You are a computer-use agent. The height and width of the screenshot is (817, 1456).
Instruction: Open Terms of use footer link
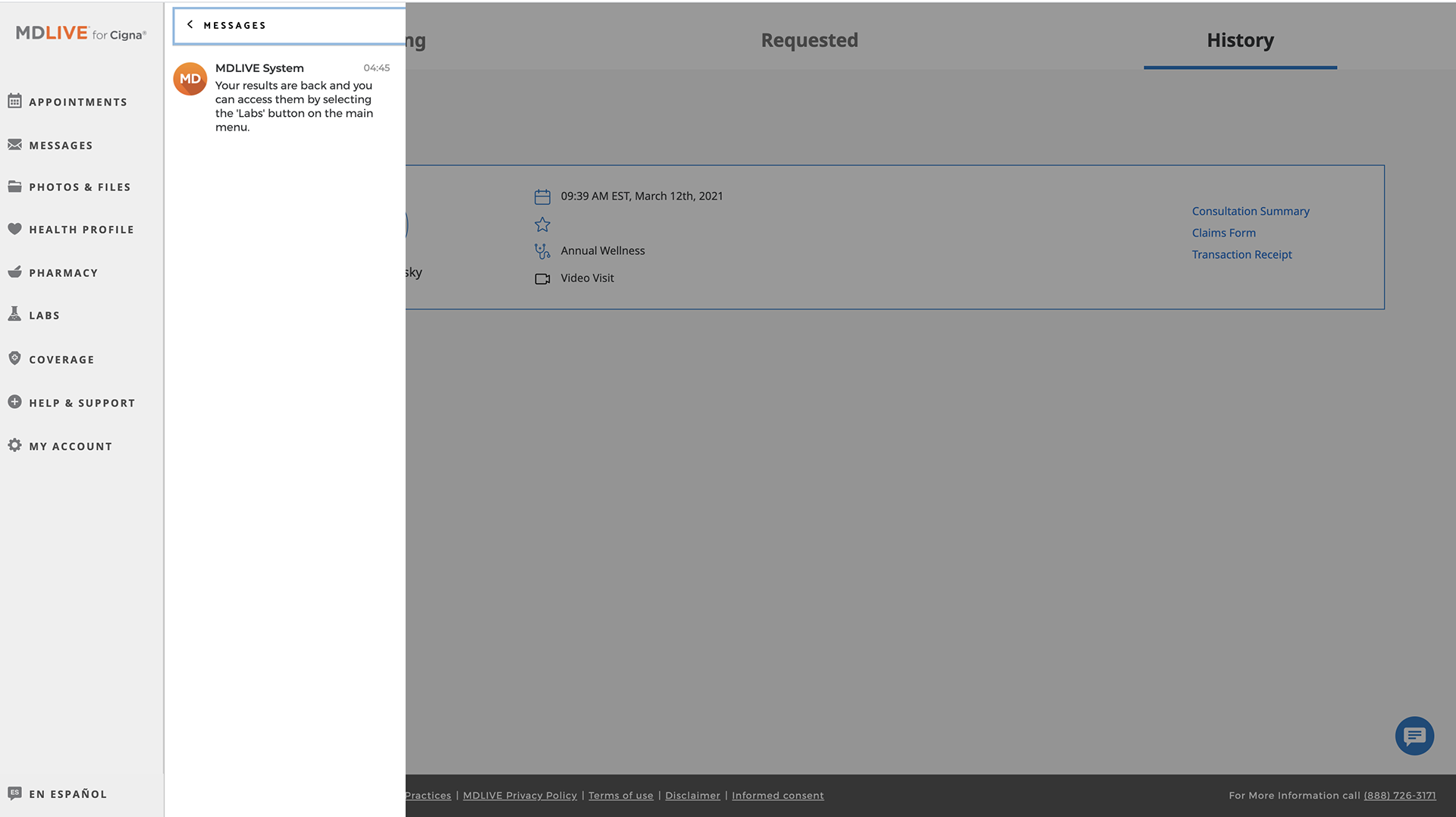pos(620,795)
